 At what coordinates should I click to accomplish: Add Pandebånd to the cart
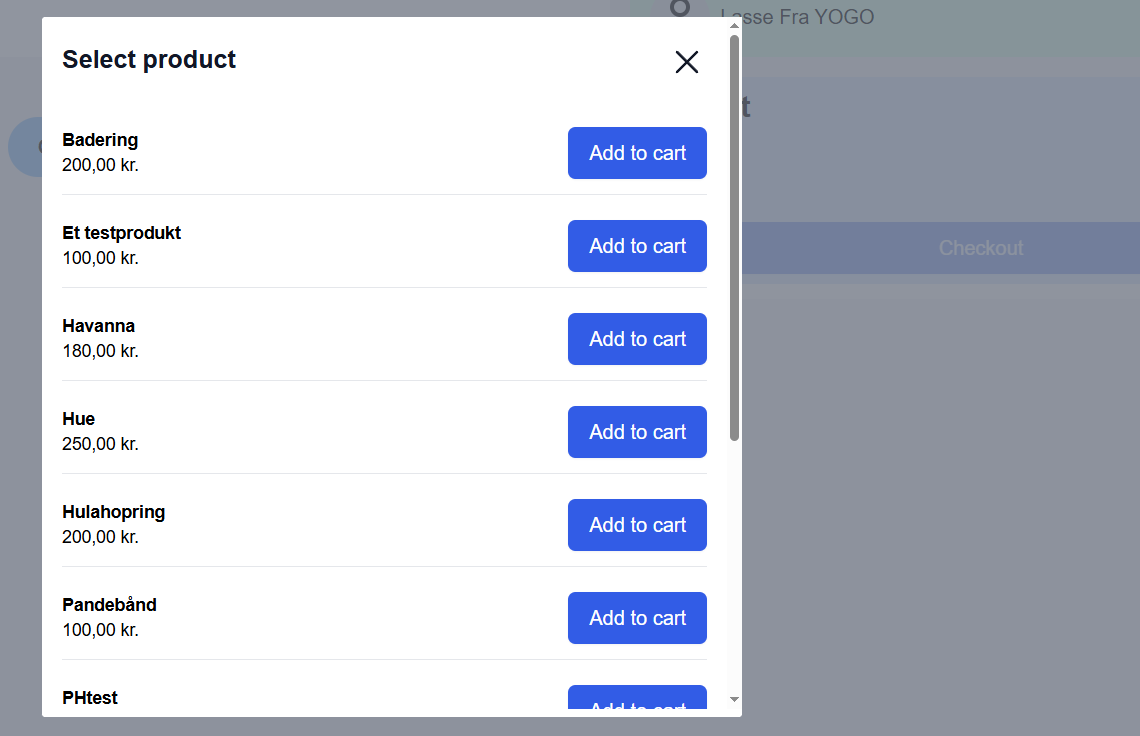pyautogui.click(x=637, y=618)
